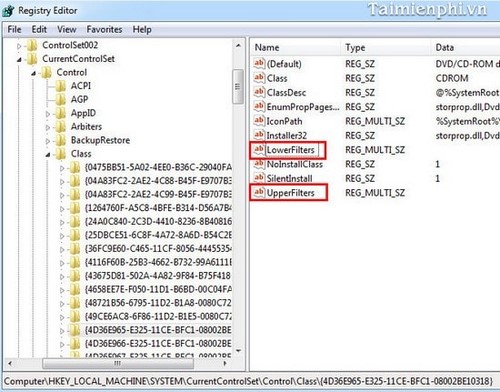Select the {49CE6AC8-6F86-11D2 tree key
This screenshot has height=392, width=500.
tap(158, 317)
